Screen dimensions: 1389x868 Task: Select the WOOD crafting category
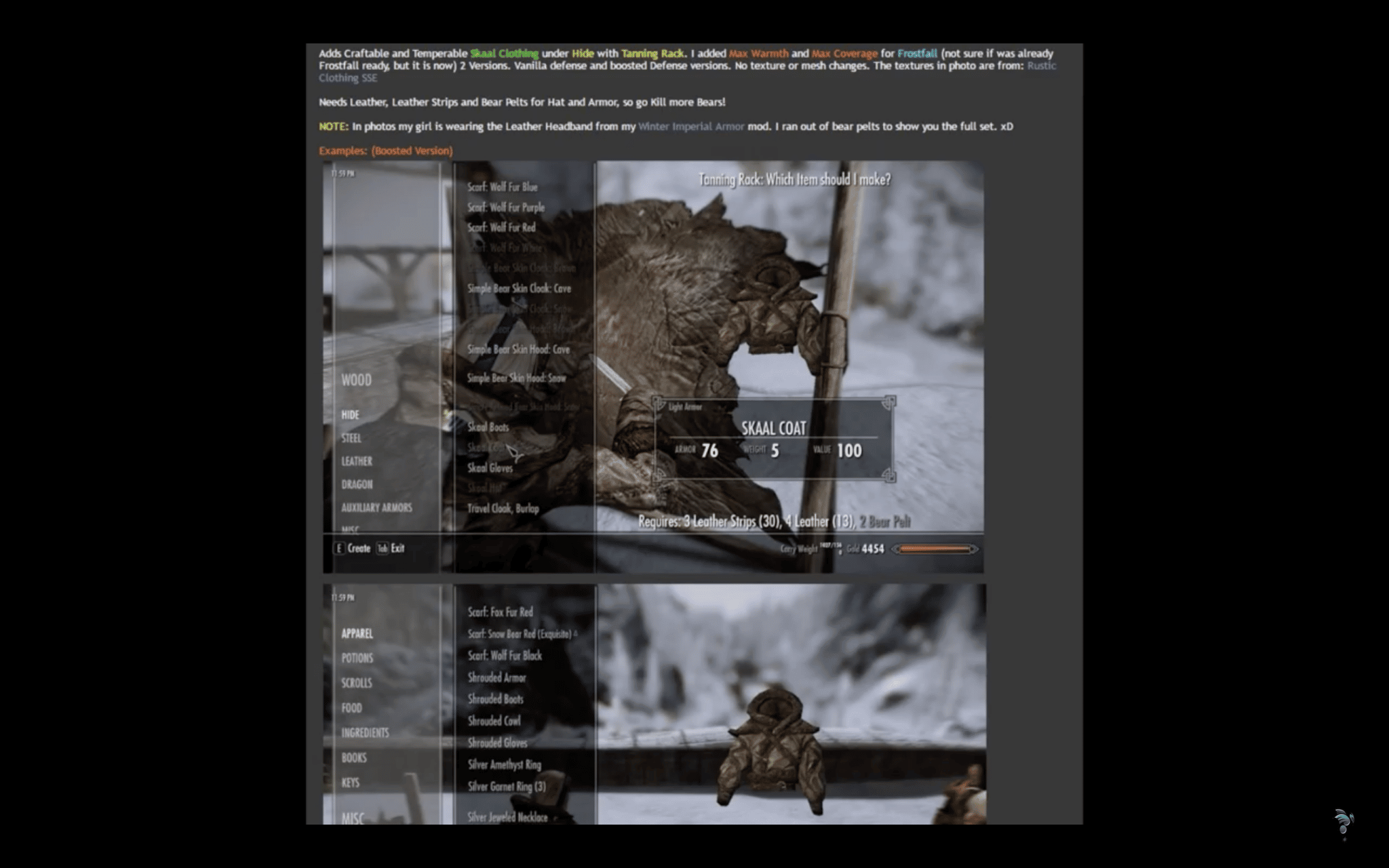(357, 380)
